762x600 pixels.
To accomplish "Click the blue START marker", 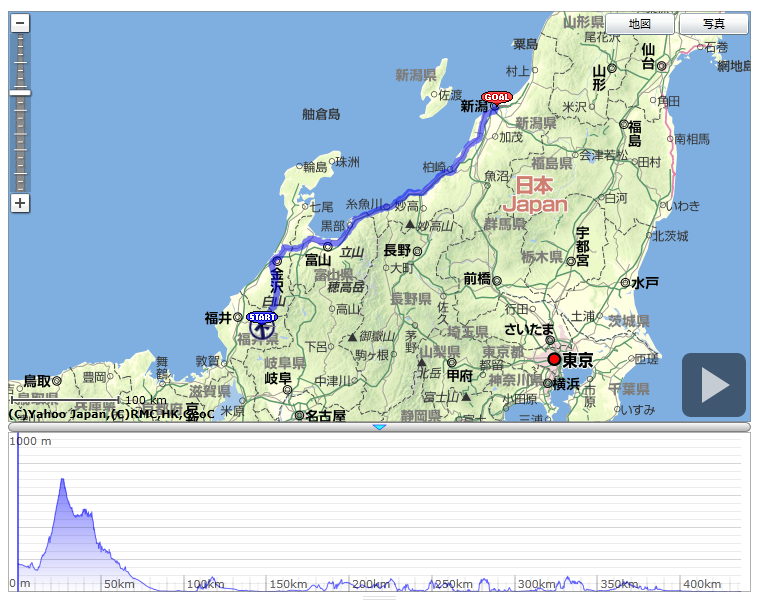I will click(262, 317).
